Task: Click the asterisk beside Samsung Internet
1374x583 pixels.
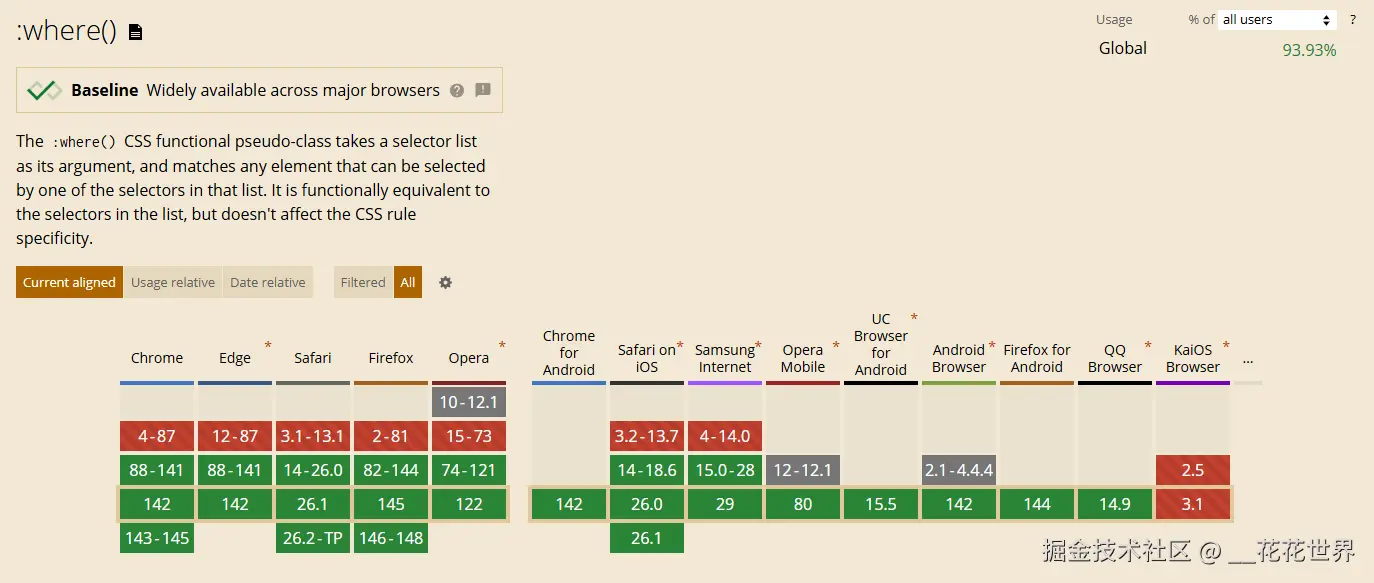Action: point(758,346)
